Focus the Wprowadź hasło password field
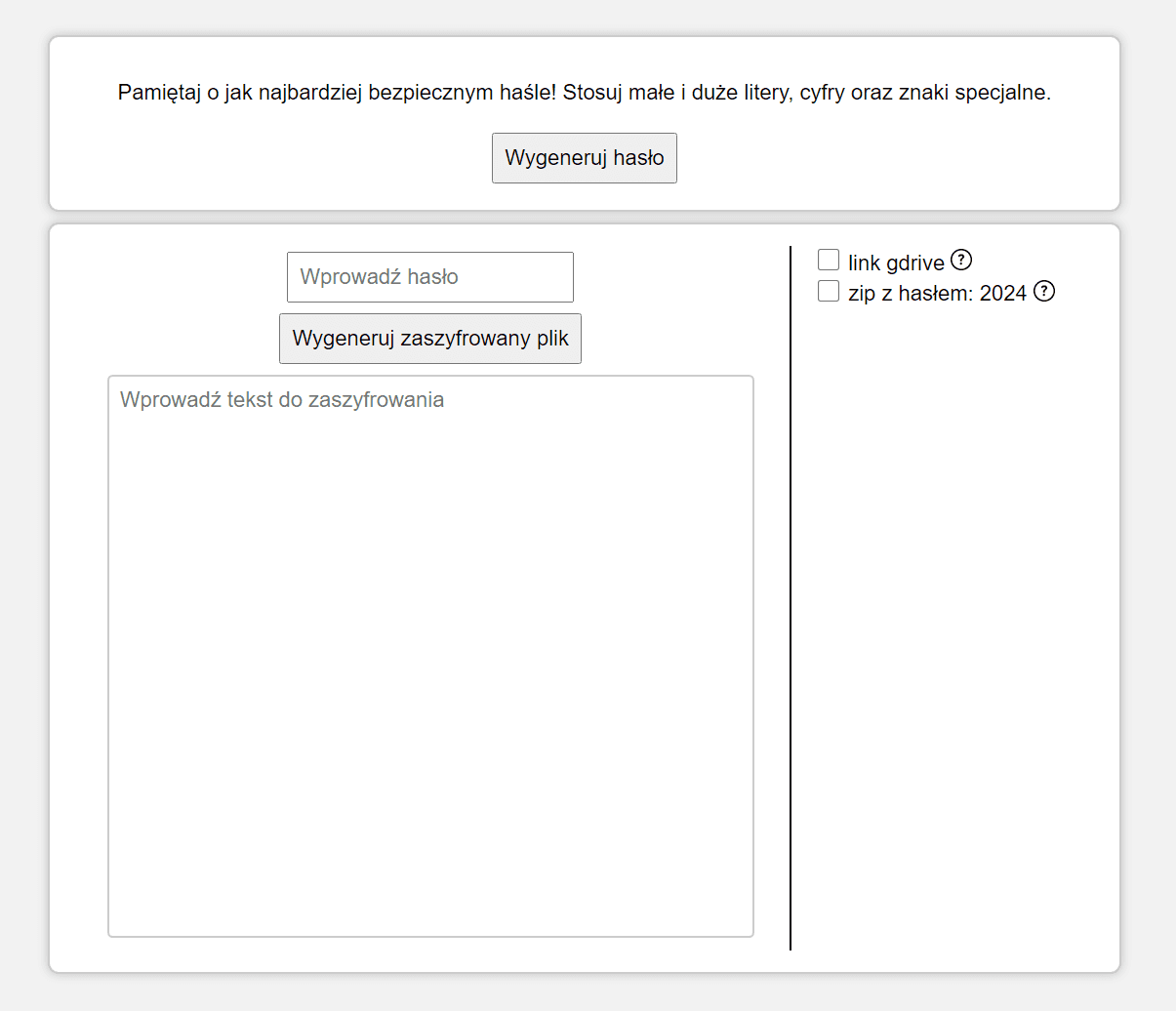Viewport: 1176px width, 1011px height. tap(430, 277)
